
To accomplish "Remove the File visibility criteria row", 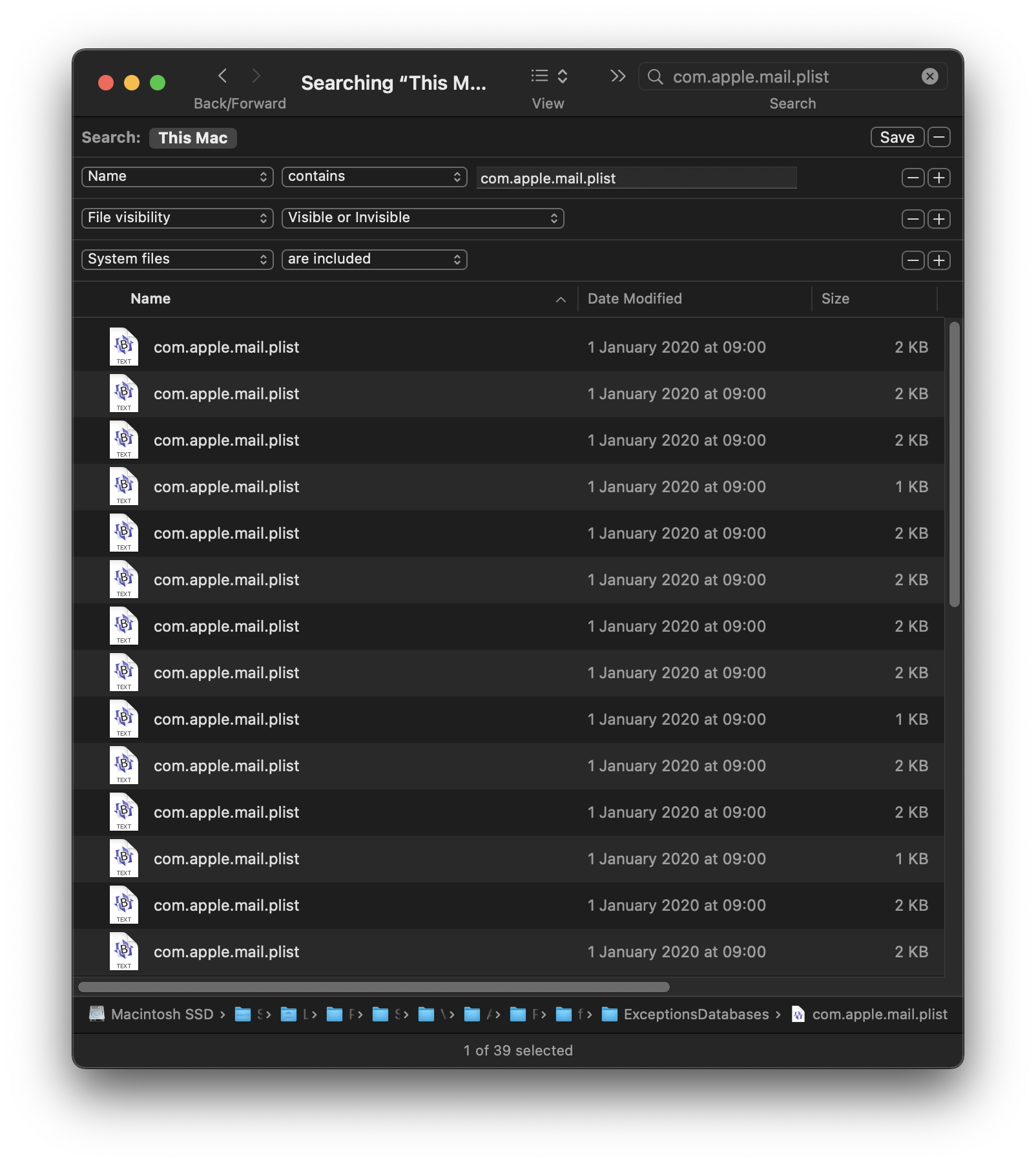I will coord(913,219).
